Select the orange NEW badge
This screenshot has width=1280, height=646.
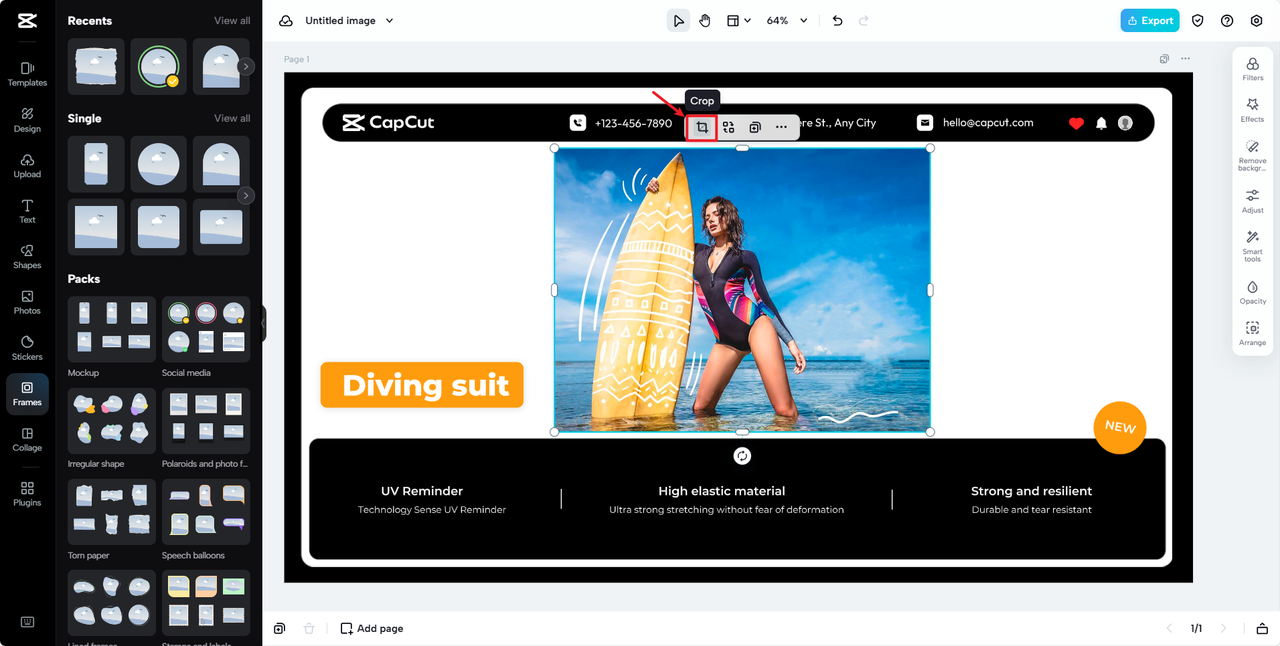point(1120,427)
